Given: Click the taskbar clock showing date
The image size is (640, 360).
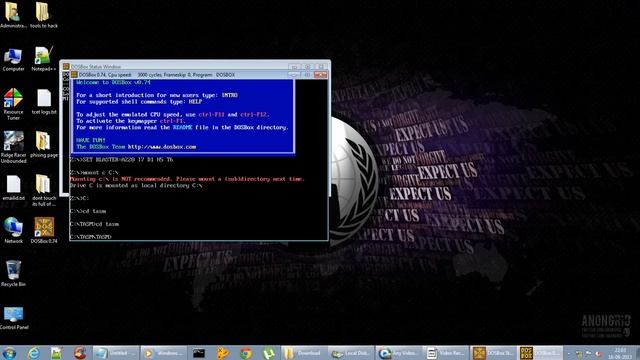Looking at the screenshot, I should (x=620, y=353).
